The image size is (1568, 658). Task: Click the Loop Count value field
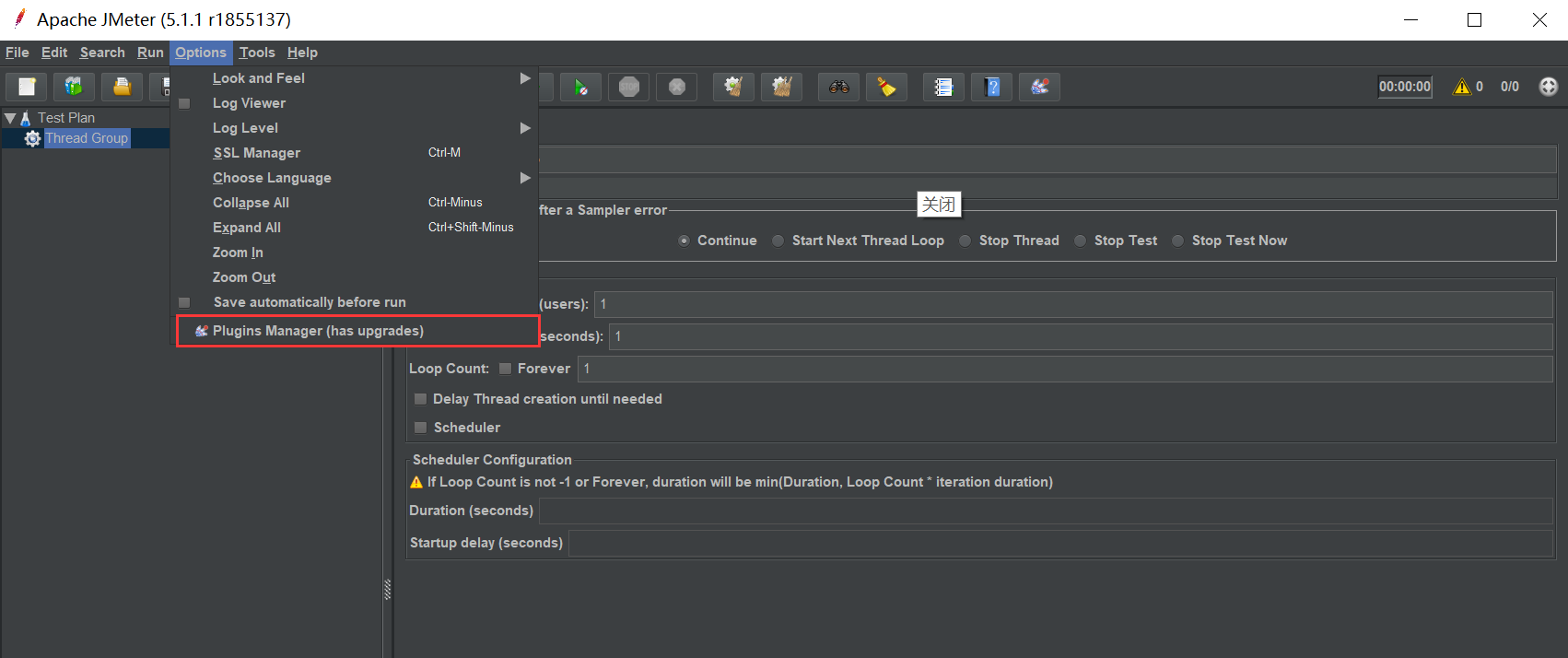(x=1065, y=369)
